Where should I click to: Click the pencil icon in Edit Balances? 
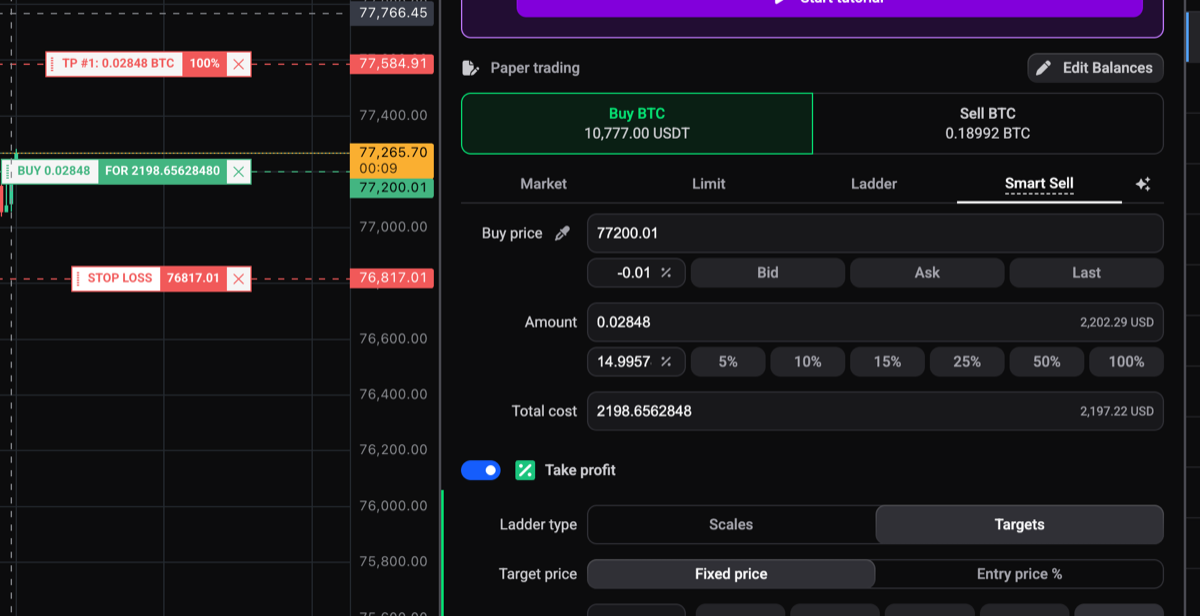pos(1044,68)
